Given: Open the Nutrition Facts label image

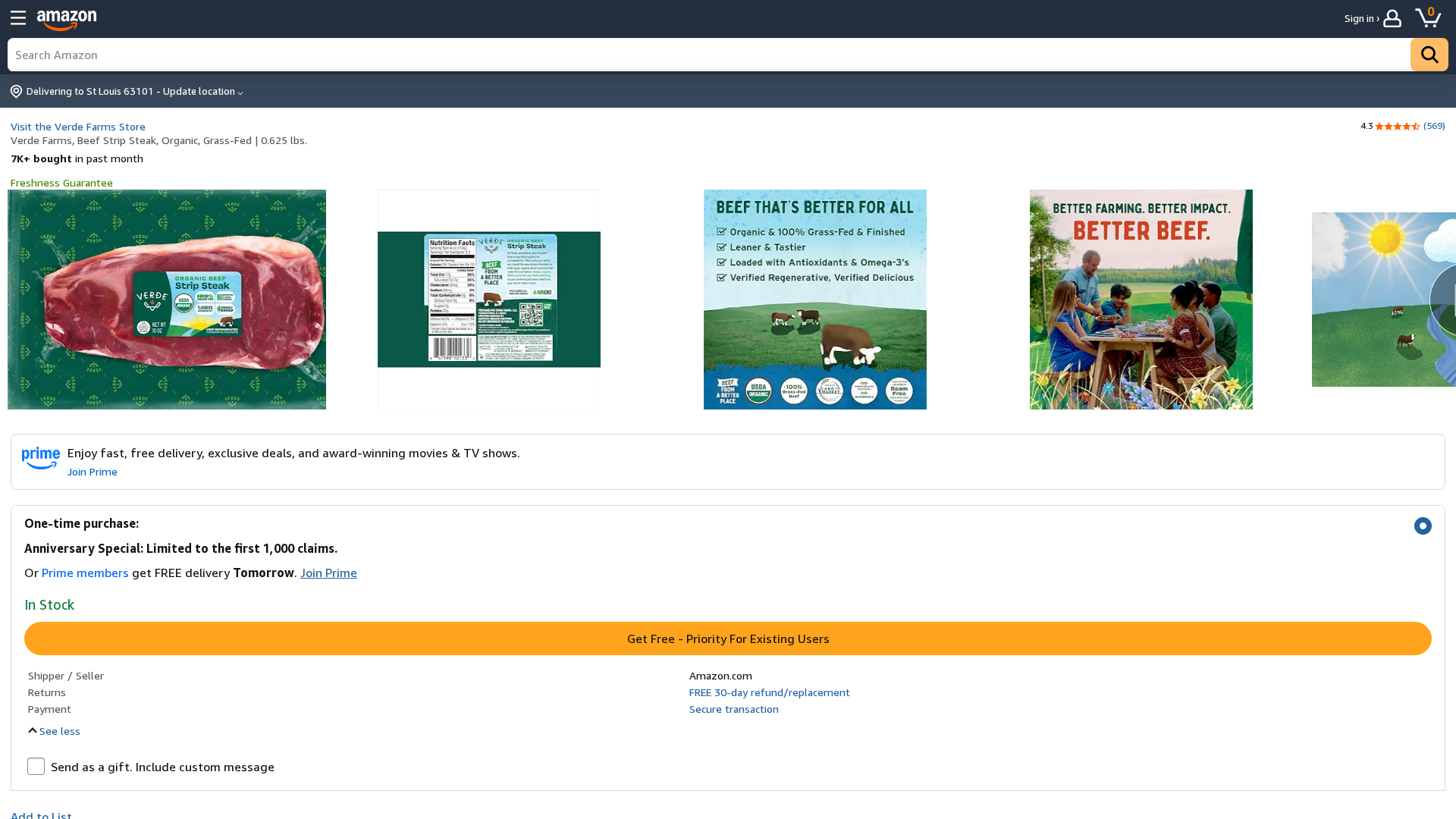Looking at the screenshot, I should point(489,300).
